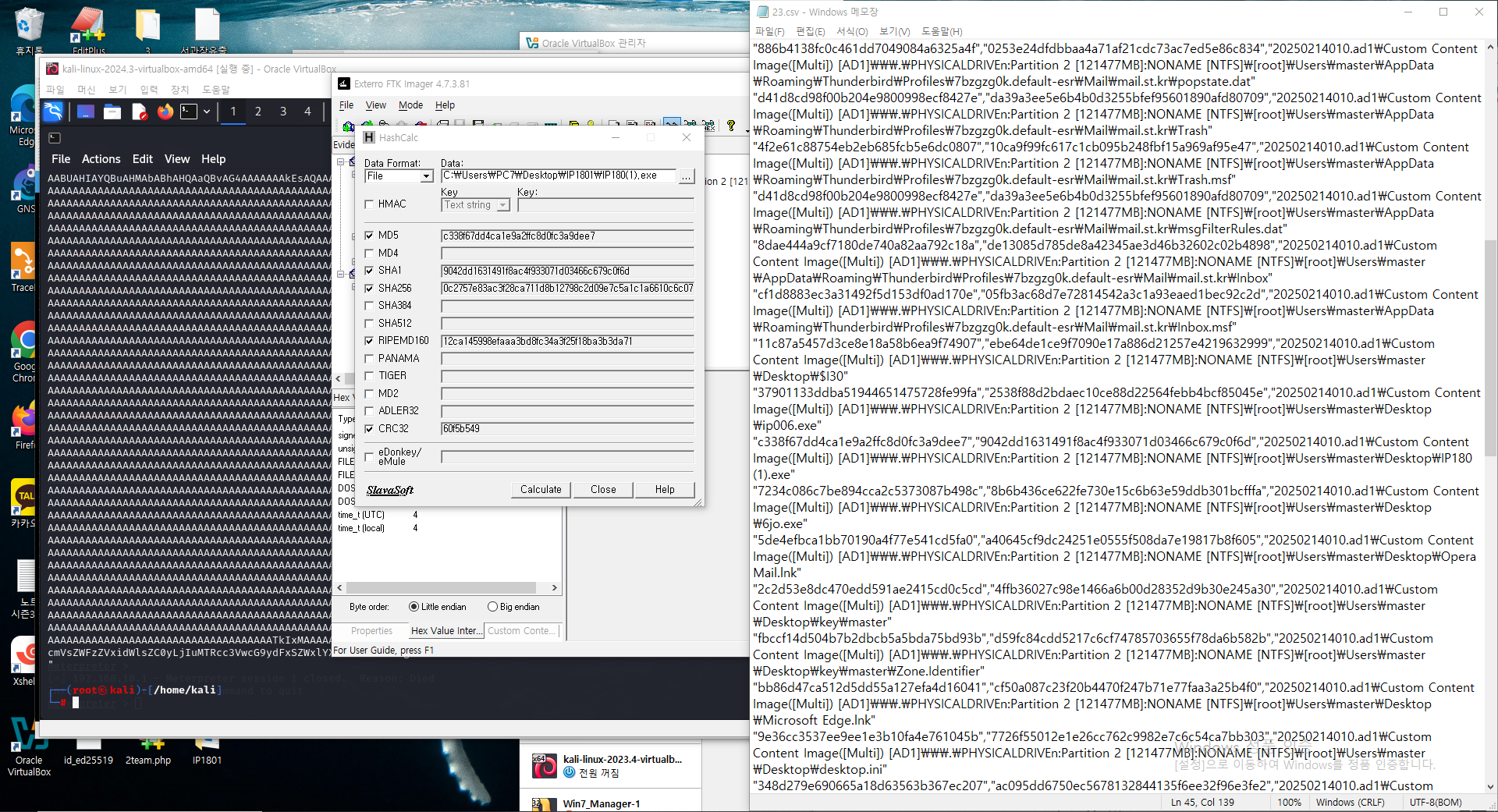Select the id_ed25519 desktop file
The height and width of the screenshot is (812, 1498).
pos(88,753)
